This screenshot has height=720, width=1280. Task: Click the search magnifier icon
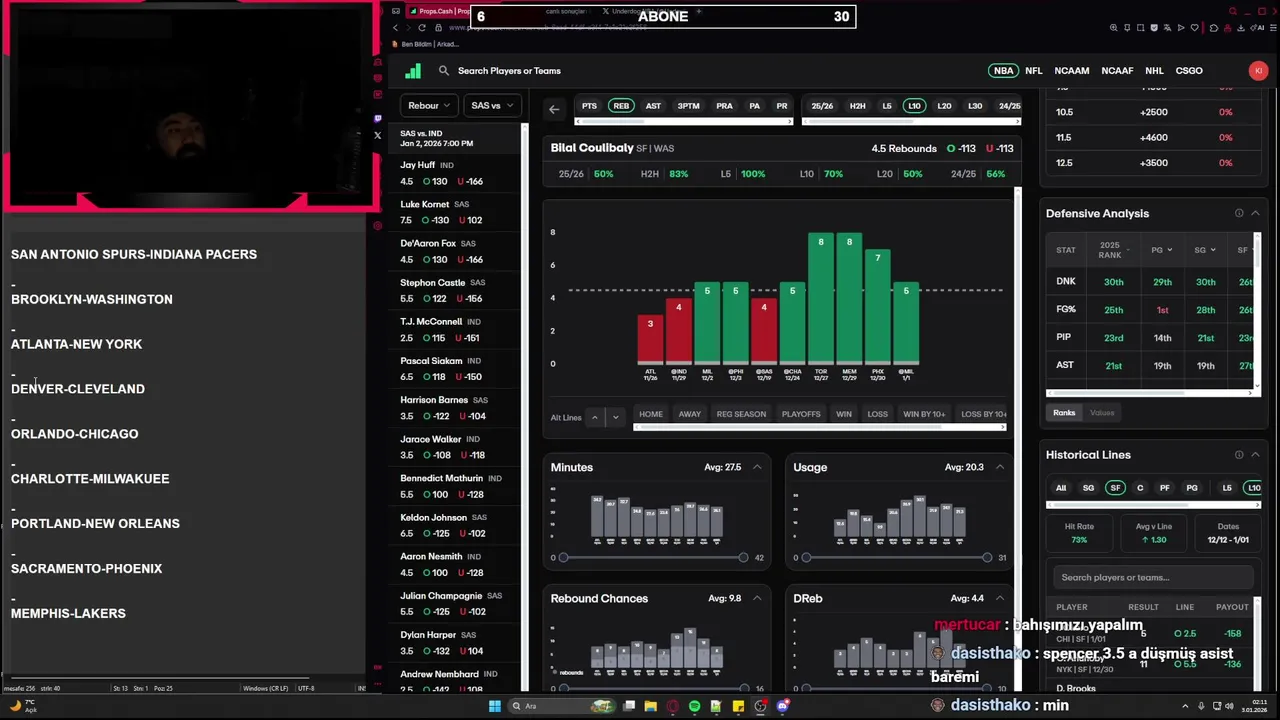tap(444, 71)
